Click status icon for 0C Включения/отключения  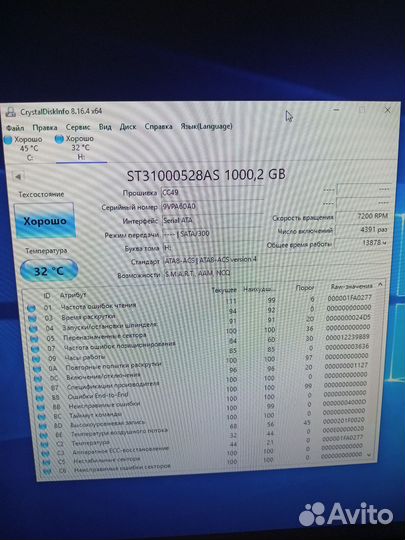click(38, 379)
